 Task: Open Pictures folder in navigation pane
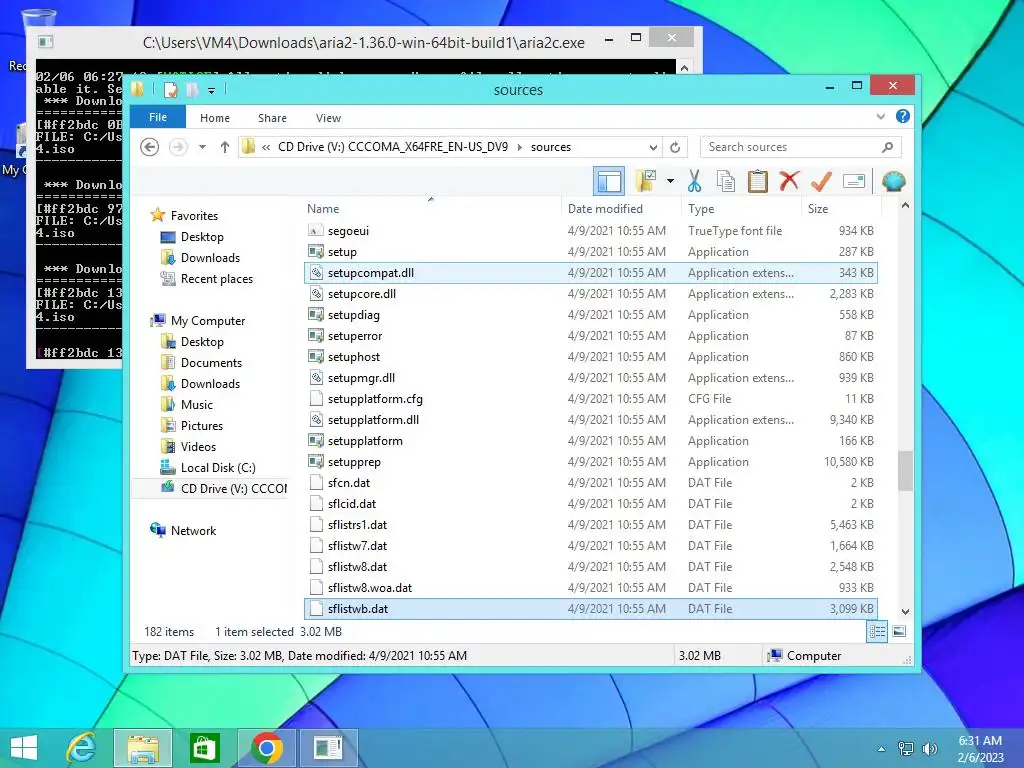coord(202,426)
